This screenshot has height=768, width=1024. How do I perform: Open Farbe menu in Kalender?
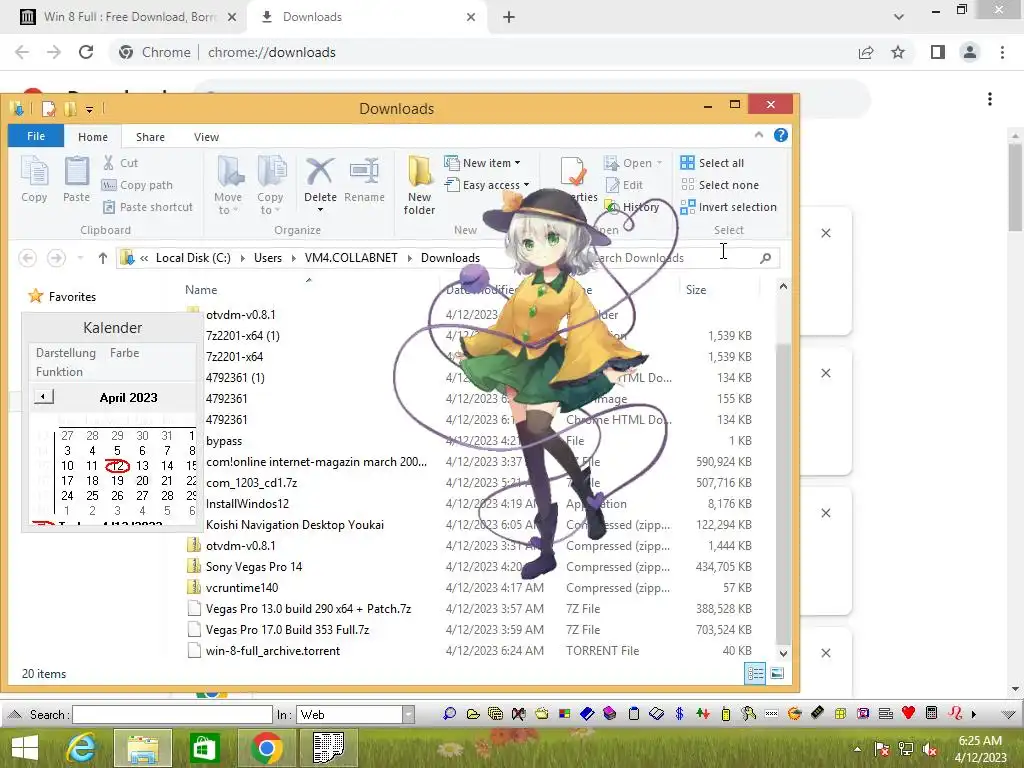click(x=124, y=353)
